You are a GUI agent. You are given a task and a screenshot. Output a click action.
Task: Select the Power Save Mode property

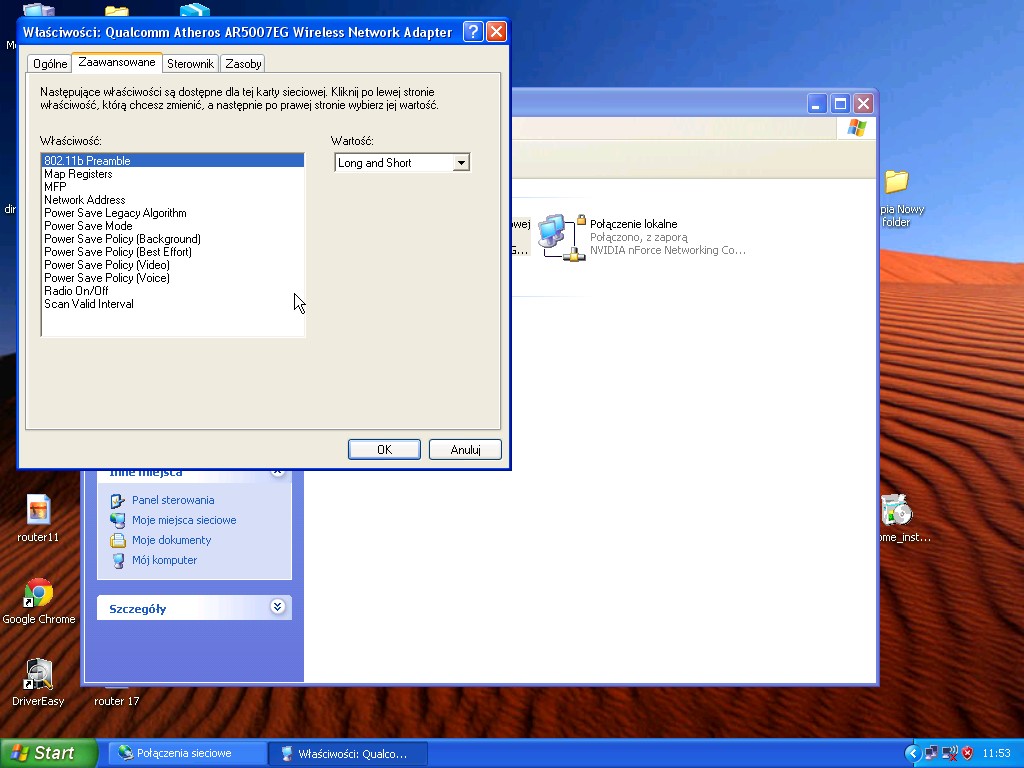173,226
